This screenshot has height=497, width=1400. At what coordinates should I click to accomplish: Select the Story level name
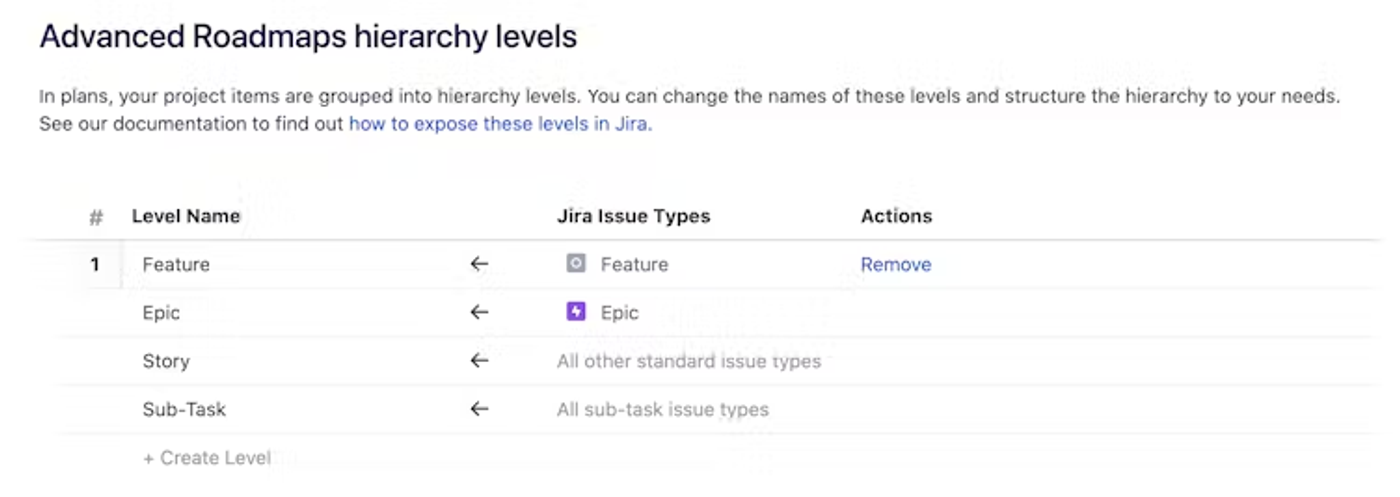(x=165, y=361)
